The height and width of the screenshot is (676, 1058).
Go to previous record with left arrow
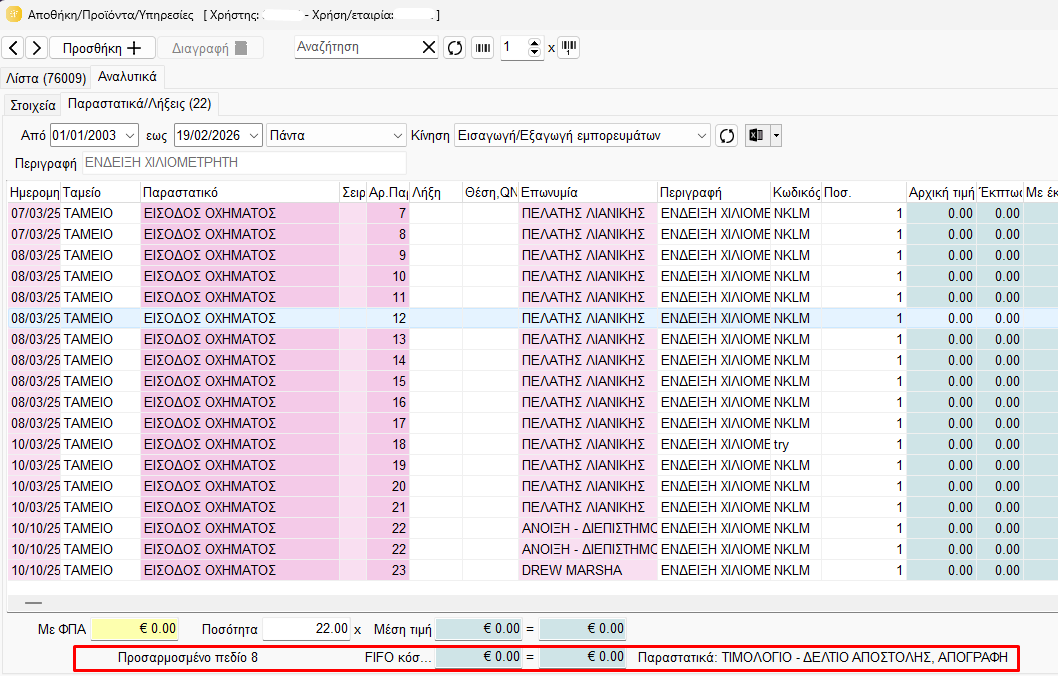point(12,48)
